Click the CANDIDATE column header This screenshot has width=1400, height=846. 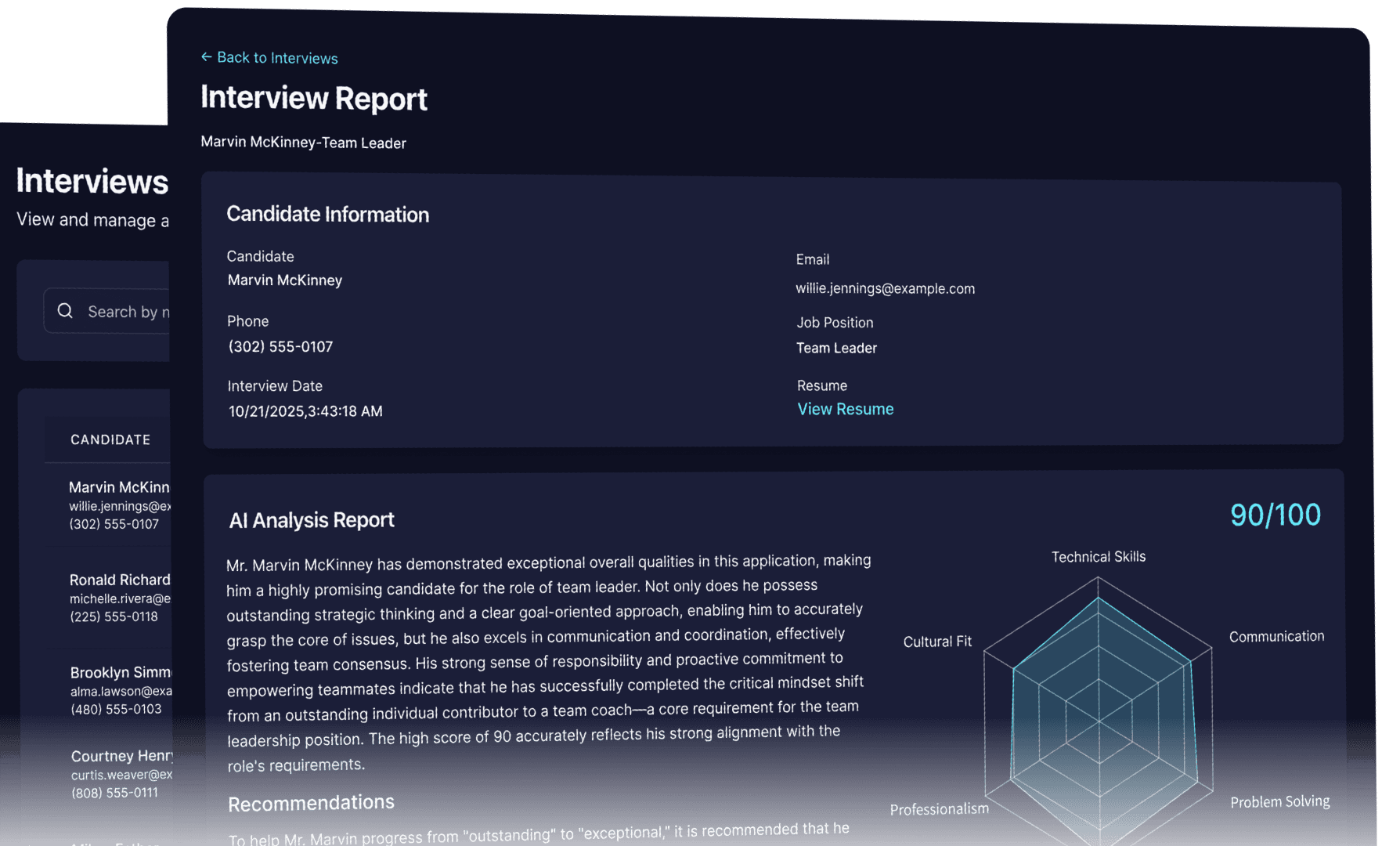110,439
